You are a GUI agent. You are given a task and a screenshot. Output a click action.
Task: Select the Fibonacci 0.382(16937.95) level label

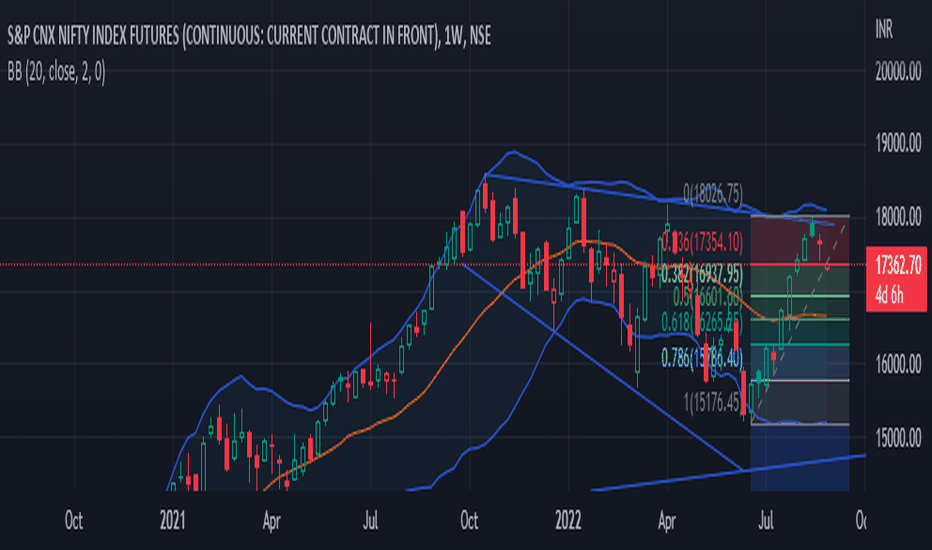coord(702,274)
